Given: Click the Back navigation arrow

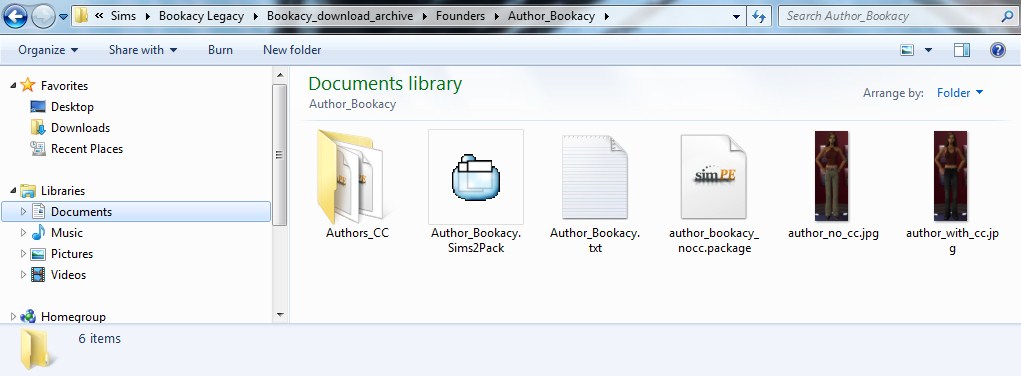Looking at the screenshot, I should click(16, 16).
